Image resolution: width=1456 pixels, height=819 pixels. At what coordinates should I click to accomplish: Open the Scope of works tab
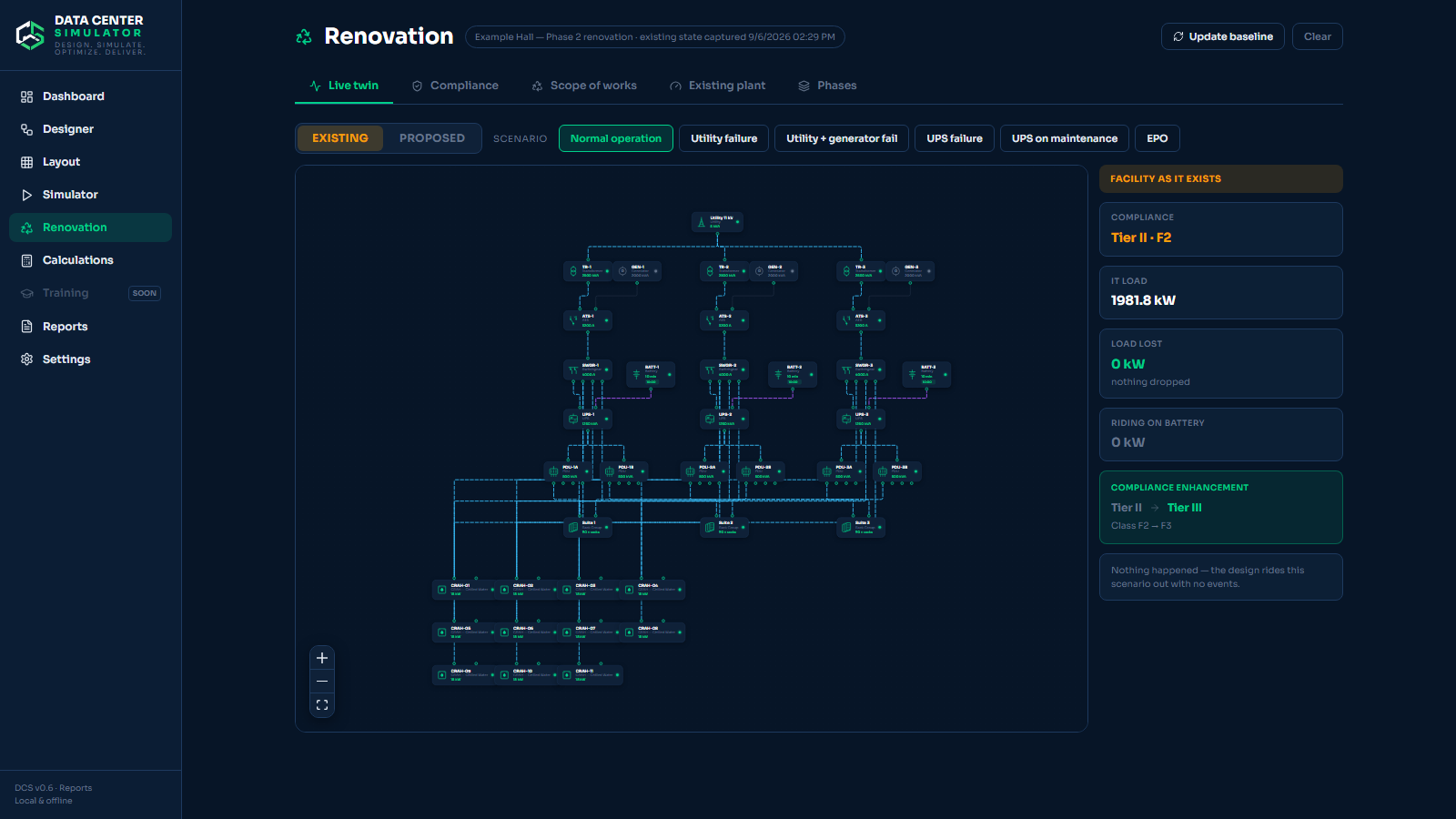tap(584, 86)
